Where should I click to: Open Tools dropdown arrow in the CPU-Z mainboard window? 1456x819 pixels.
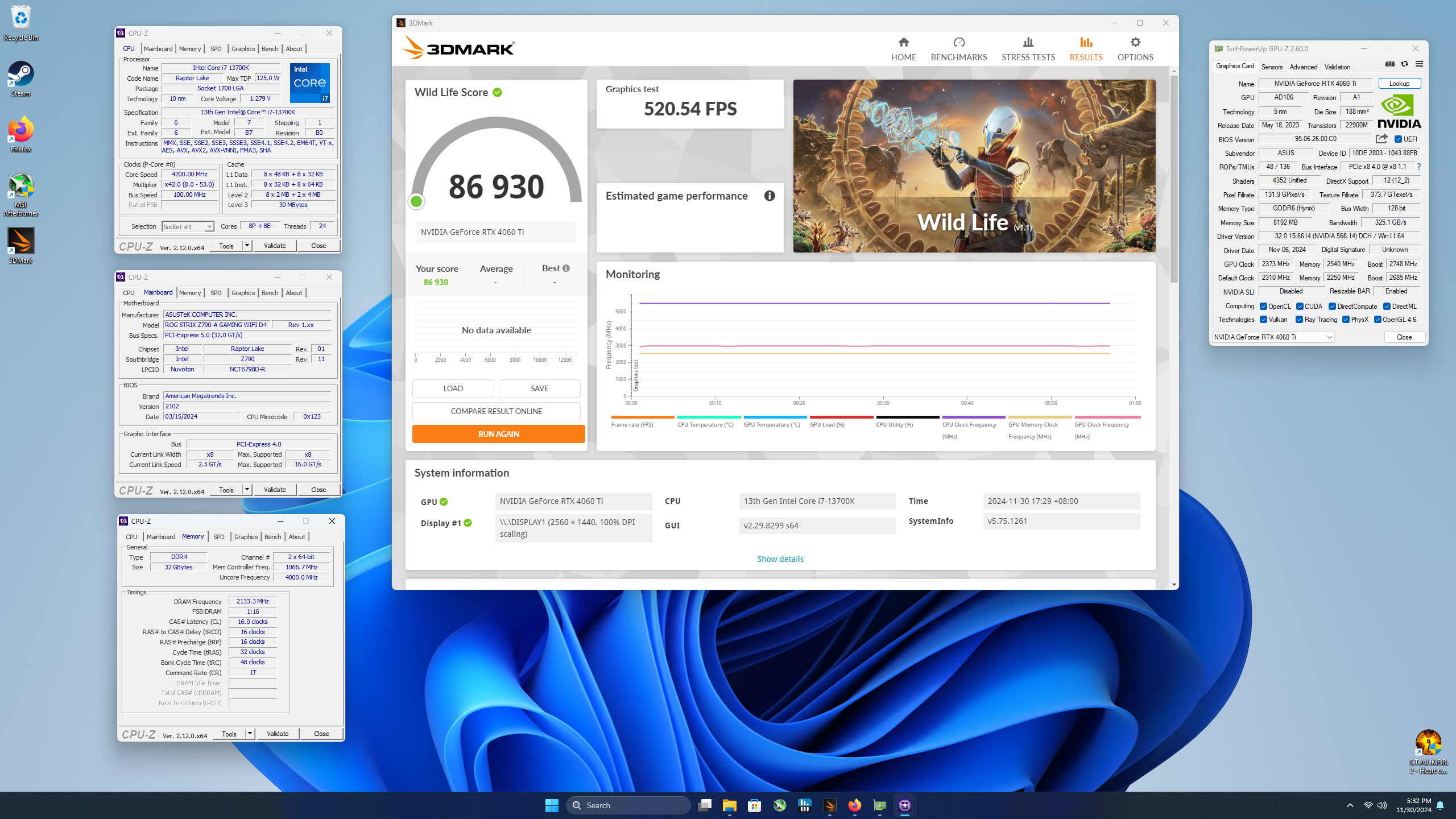click(247, 490)
